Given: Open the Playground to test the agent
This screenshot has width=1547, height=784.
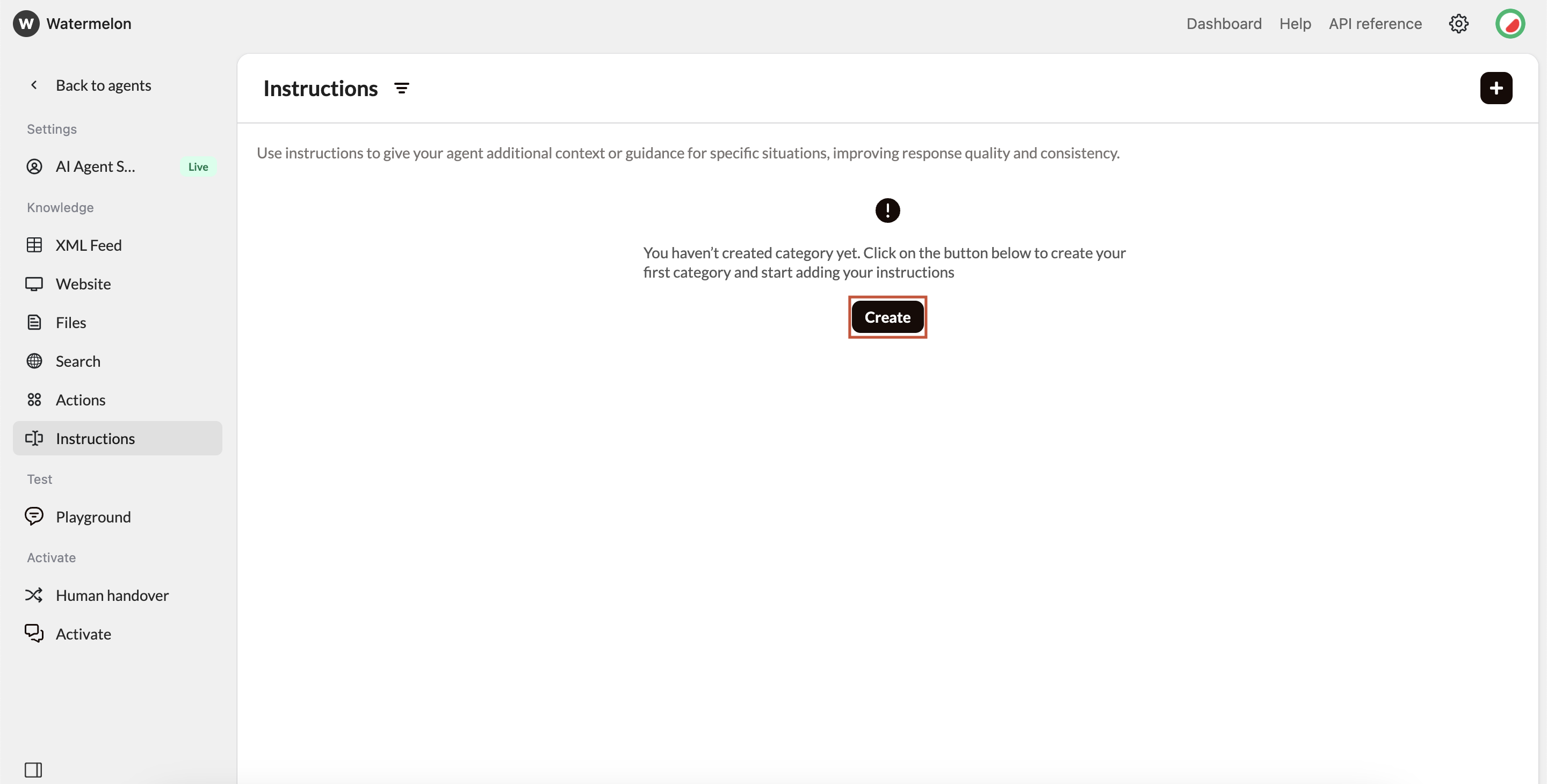Looking at the screenshot, I should (93, 516).
